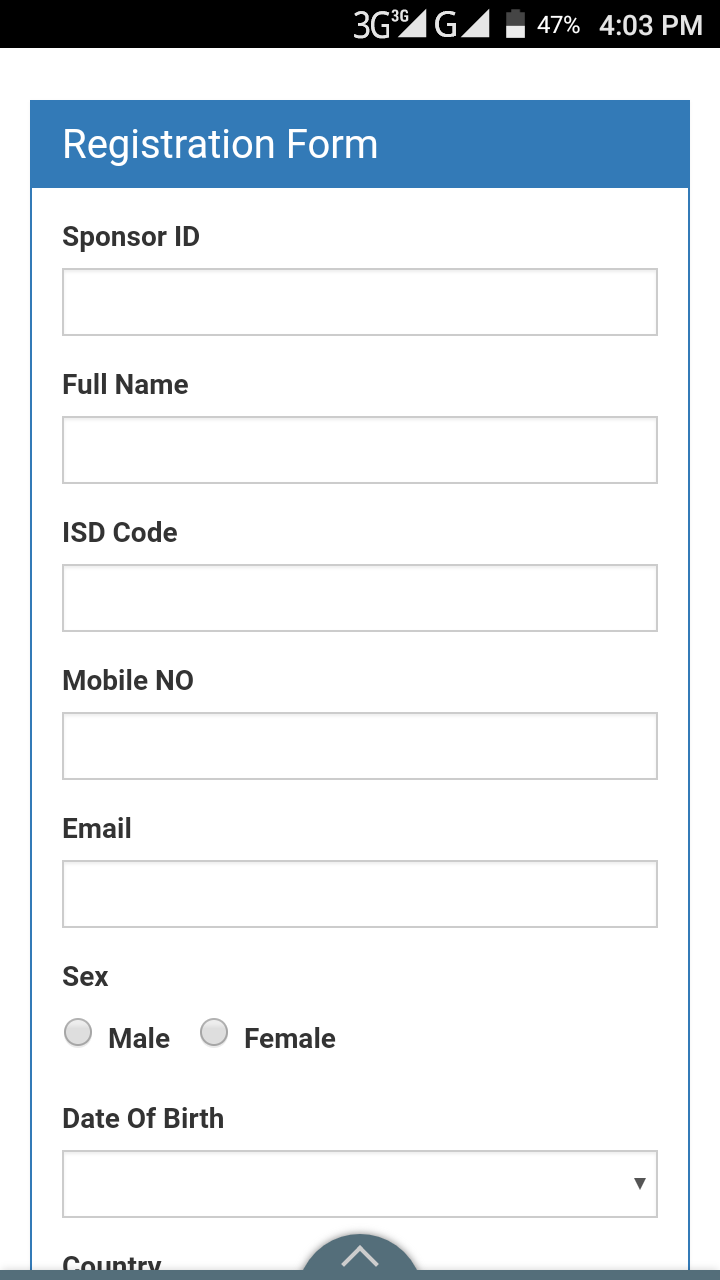
Task: Tap the upward chevron at screen bottom
Action: coord(360,1257)
